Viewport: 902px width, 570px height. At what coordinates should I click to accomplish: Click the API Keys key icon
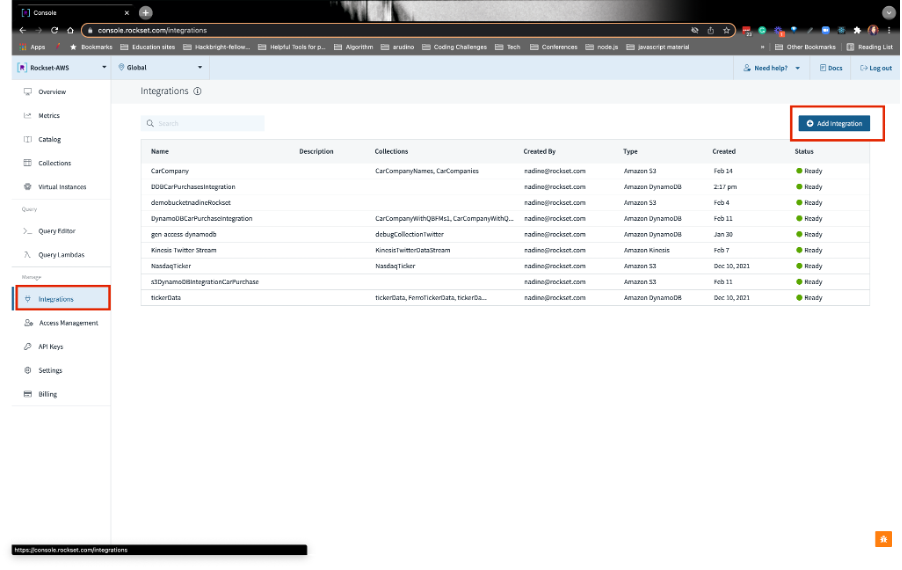[x=28, y=347]
